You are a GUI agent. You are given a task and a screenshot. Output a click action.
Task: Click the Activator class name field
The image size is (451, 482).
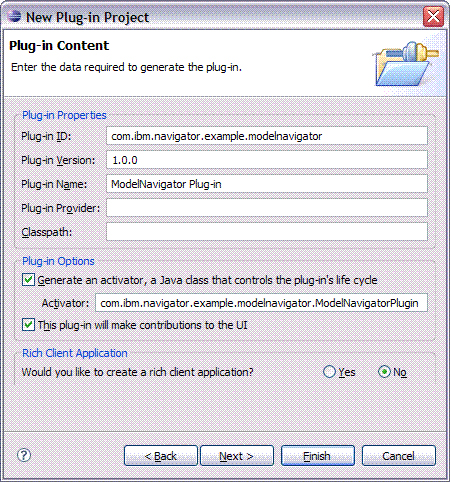coord(261,303)
